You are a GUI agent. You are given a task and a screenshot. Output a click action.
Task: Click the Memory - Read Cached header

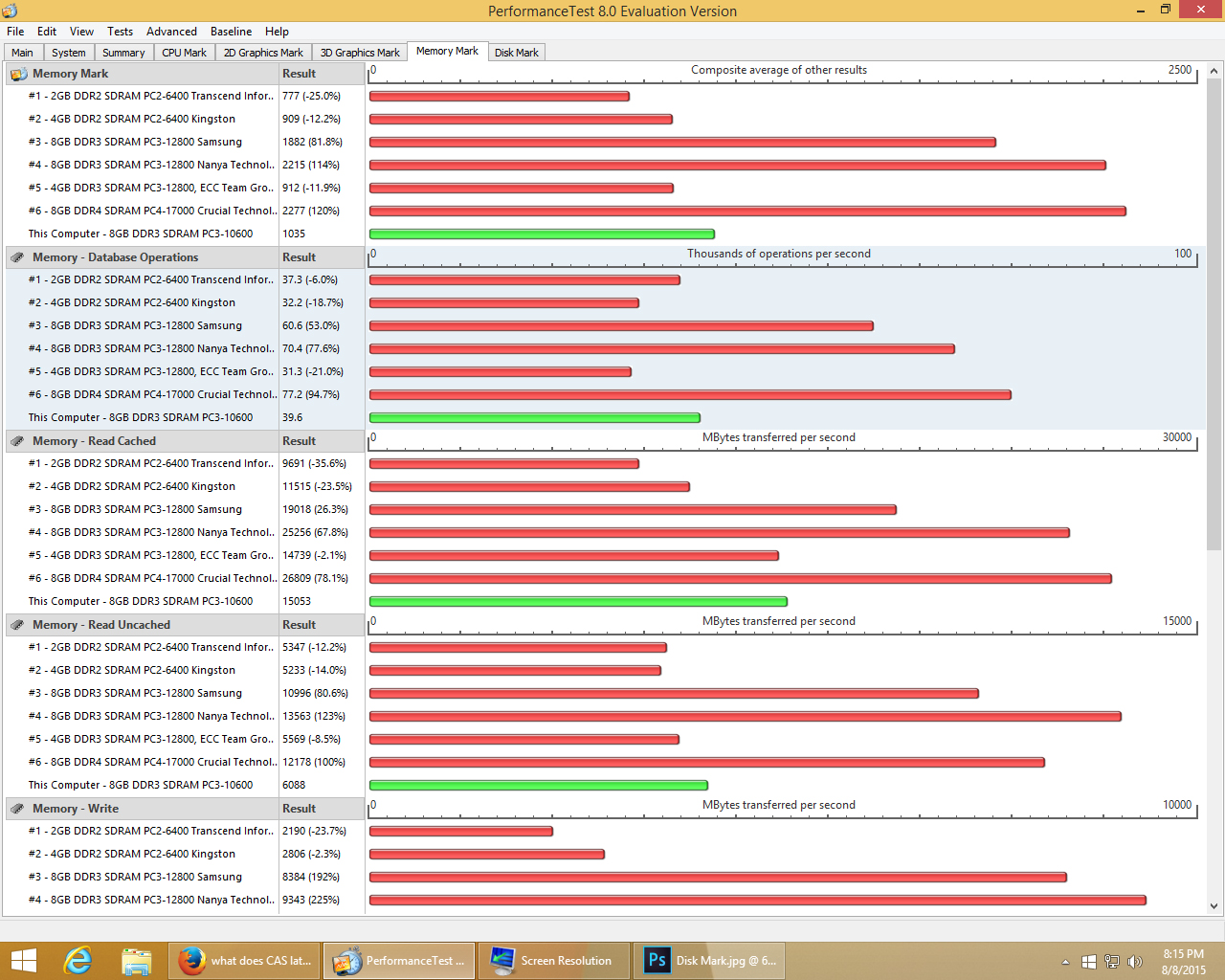click(x=142, y=441)
